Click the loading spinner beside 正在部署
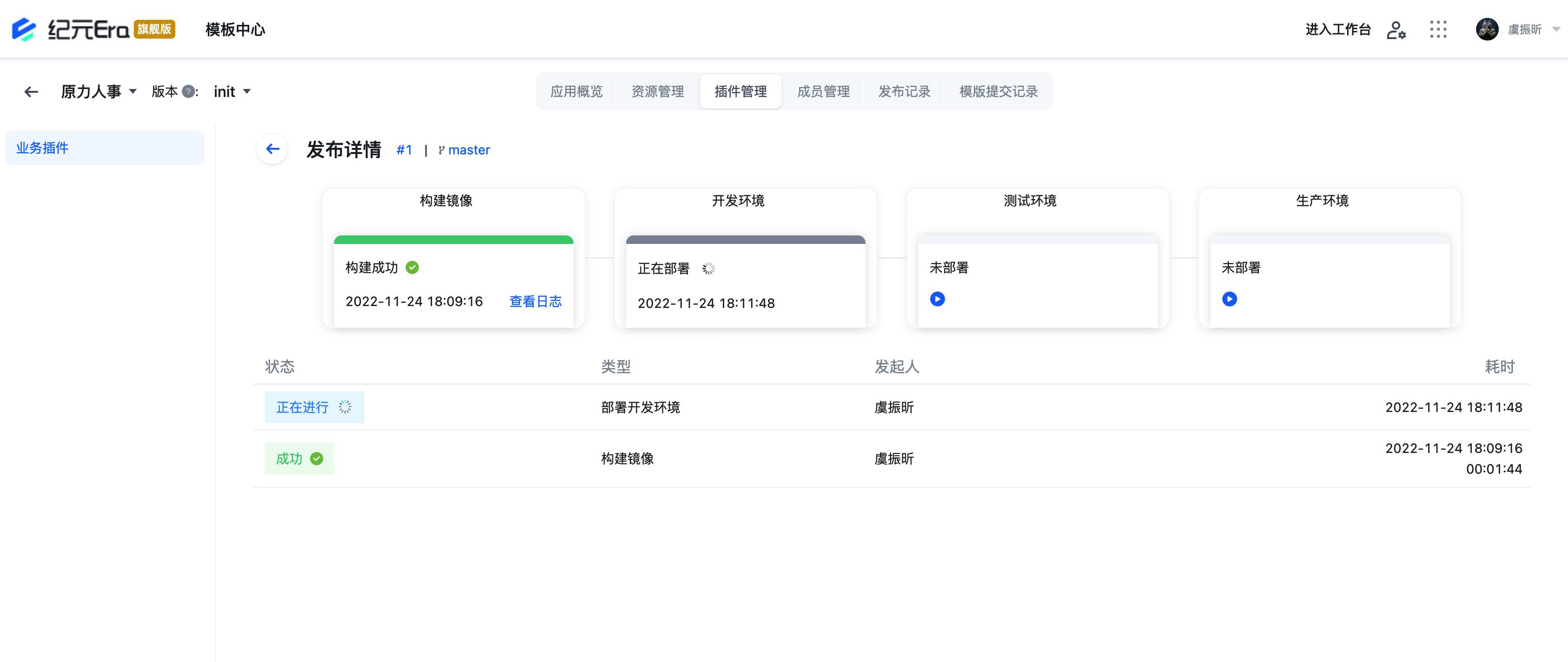Image resolution: width=1568 pixels, height=662 pixels. coord(708,269)
